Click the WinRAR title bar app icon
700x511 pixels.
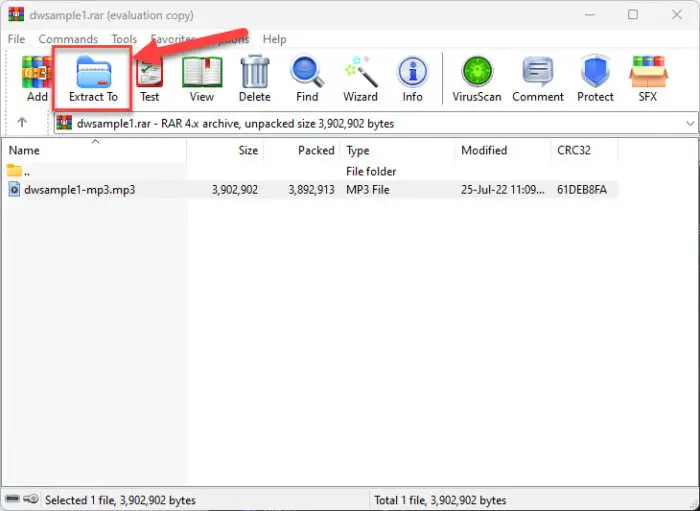[16, 14]
